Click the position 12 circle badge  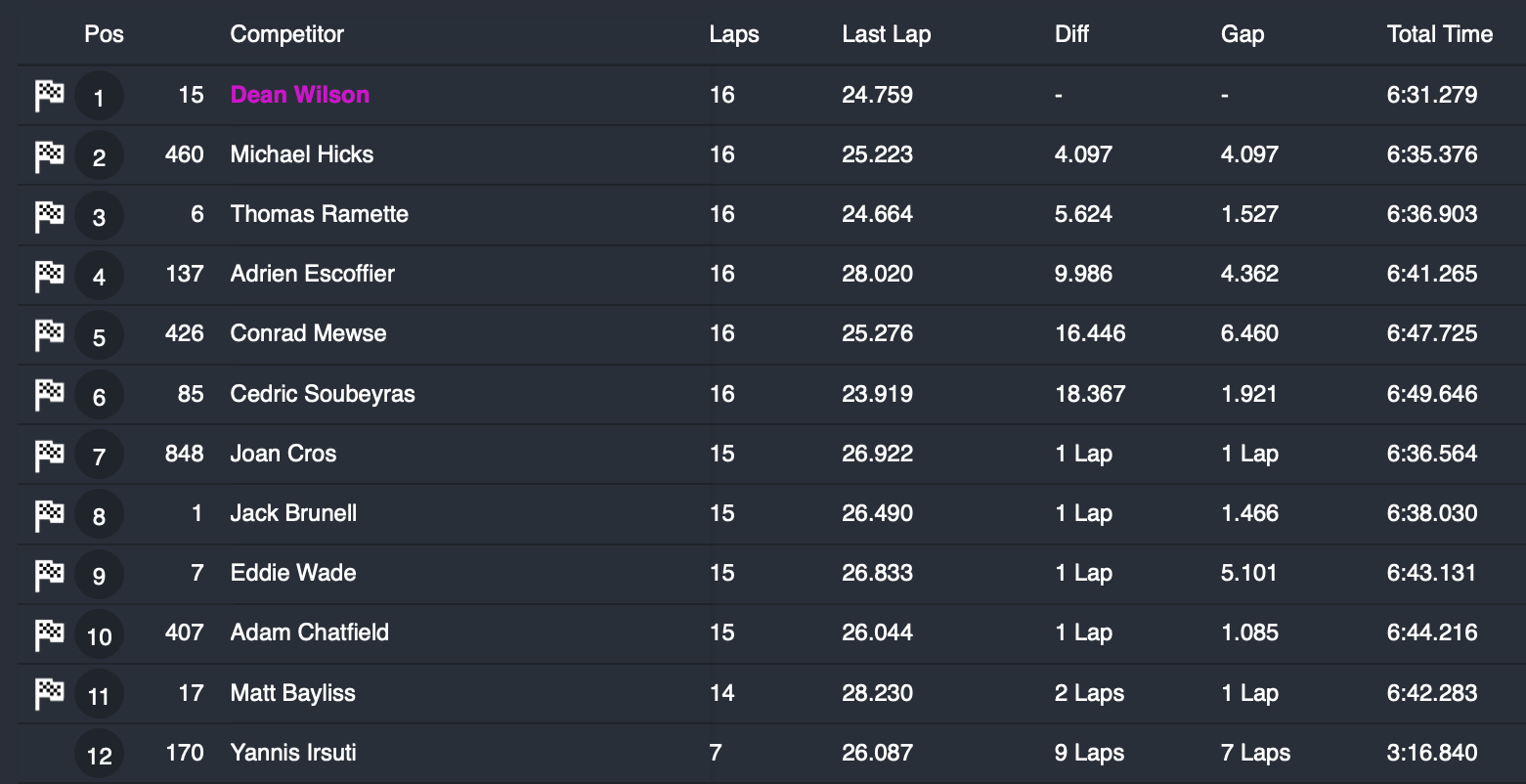click(x=99, y=755)
